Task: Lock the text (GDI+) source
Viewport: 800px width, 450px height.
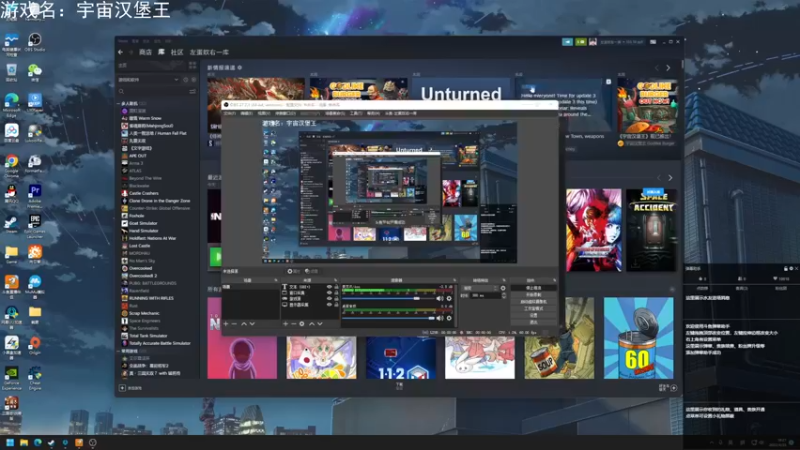Action: [x=336, y=287]
